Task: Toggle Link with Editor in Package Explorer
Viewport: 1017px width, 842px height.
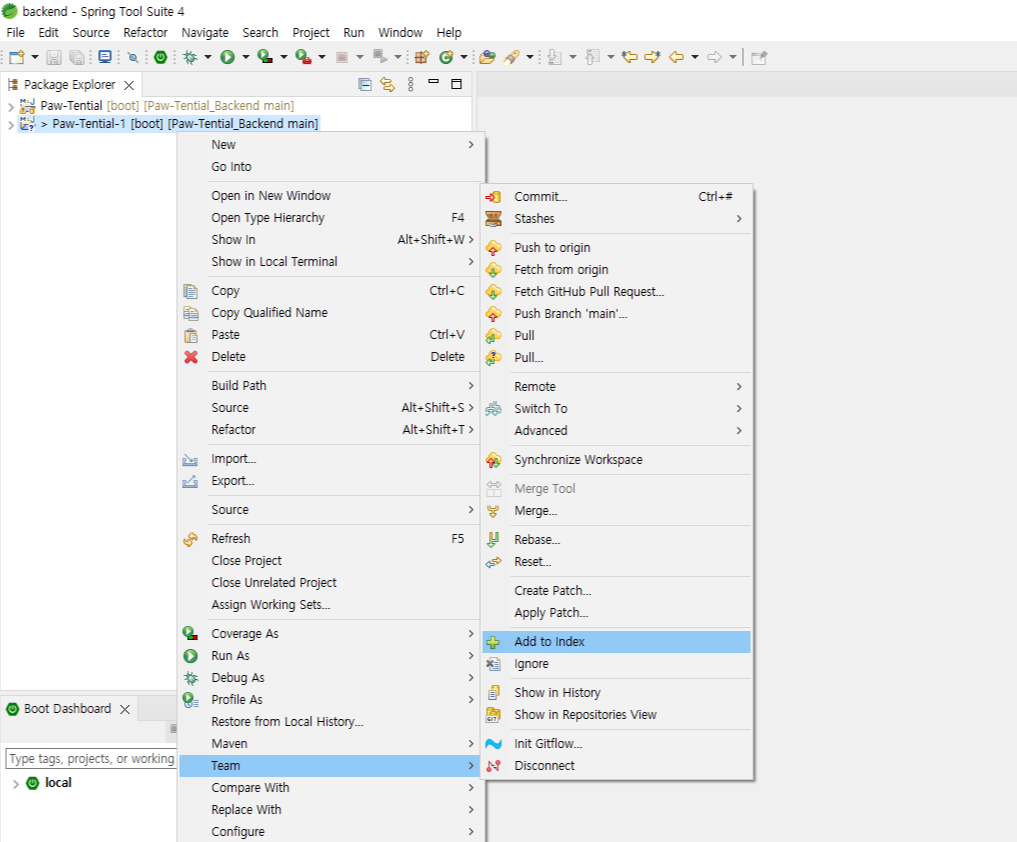Action: pos(387,84)
